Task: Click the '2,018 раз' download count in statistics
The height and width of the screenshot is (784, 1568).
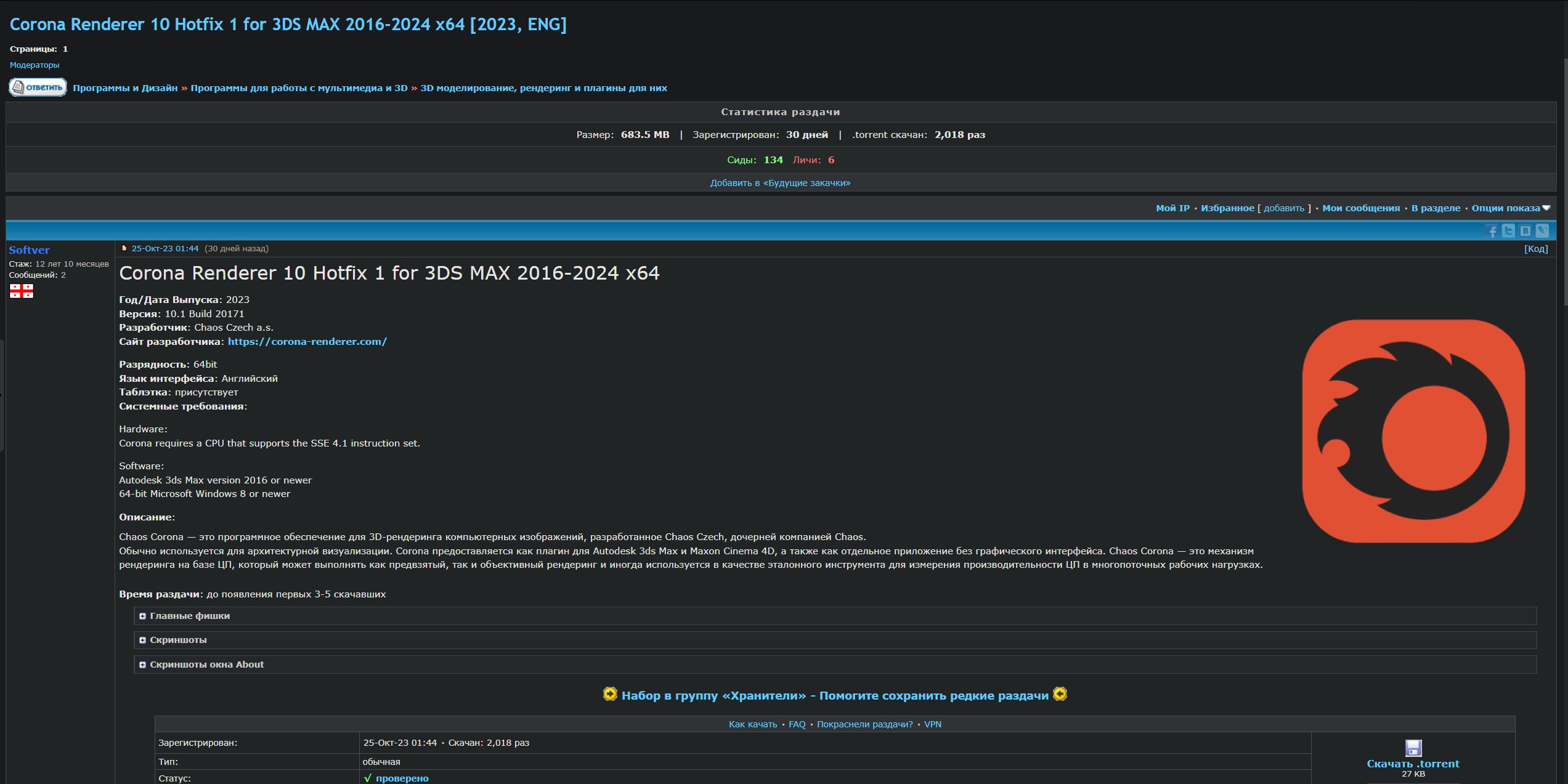Action: pyautogui.click(x=960, y=135)
